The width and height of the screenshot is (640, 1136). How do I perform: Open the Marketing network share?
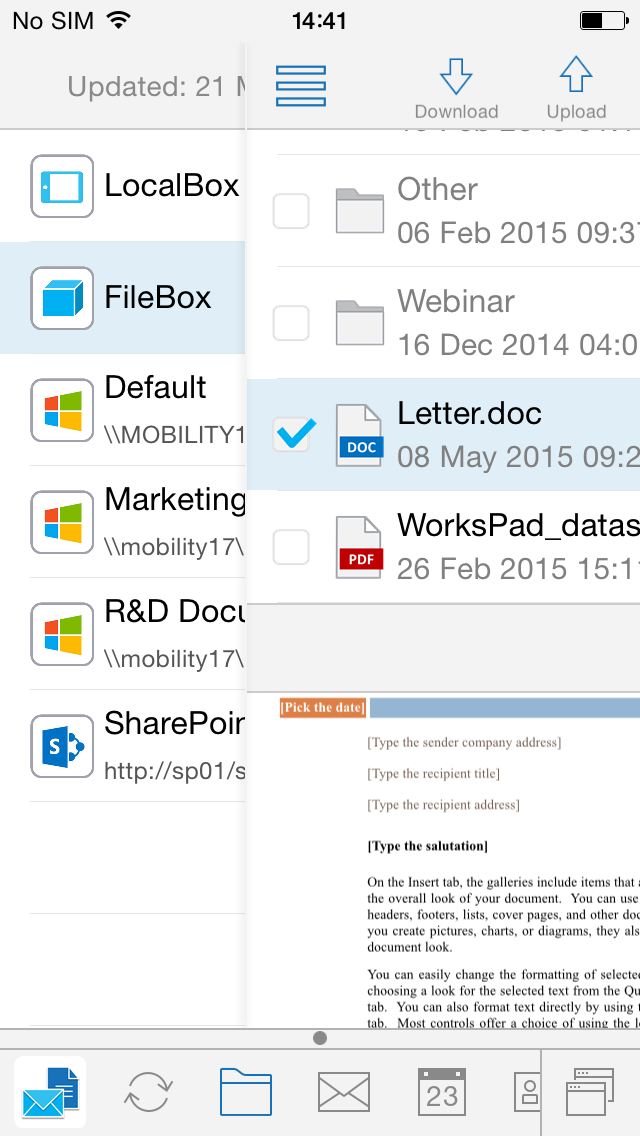(123, 522)
